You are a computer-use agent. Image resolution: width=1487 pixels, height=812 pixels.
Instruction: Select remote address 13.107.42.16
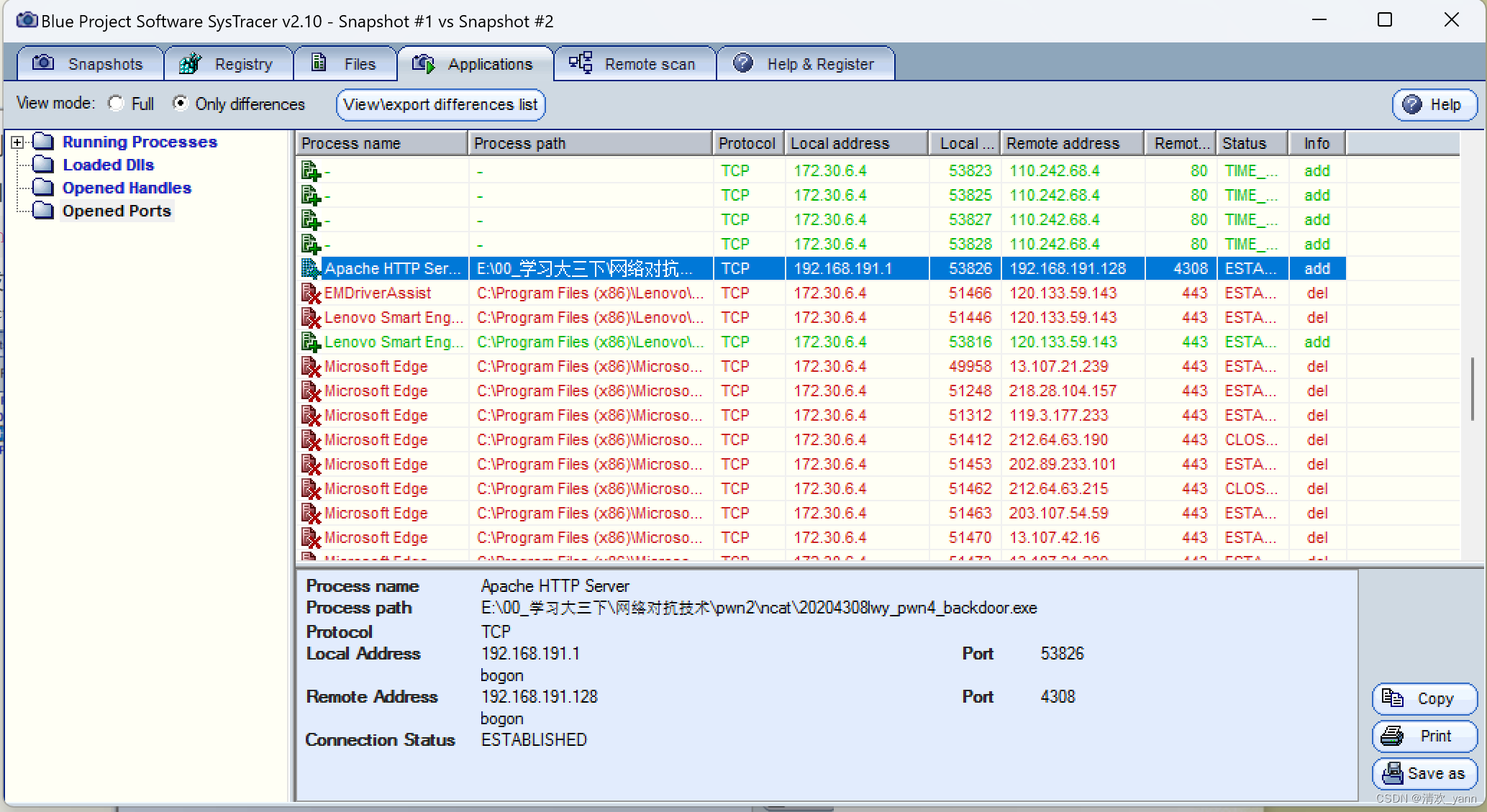[x=1054, y=538]
